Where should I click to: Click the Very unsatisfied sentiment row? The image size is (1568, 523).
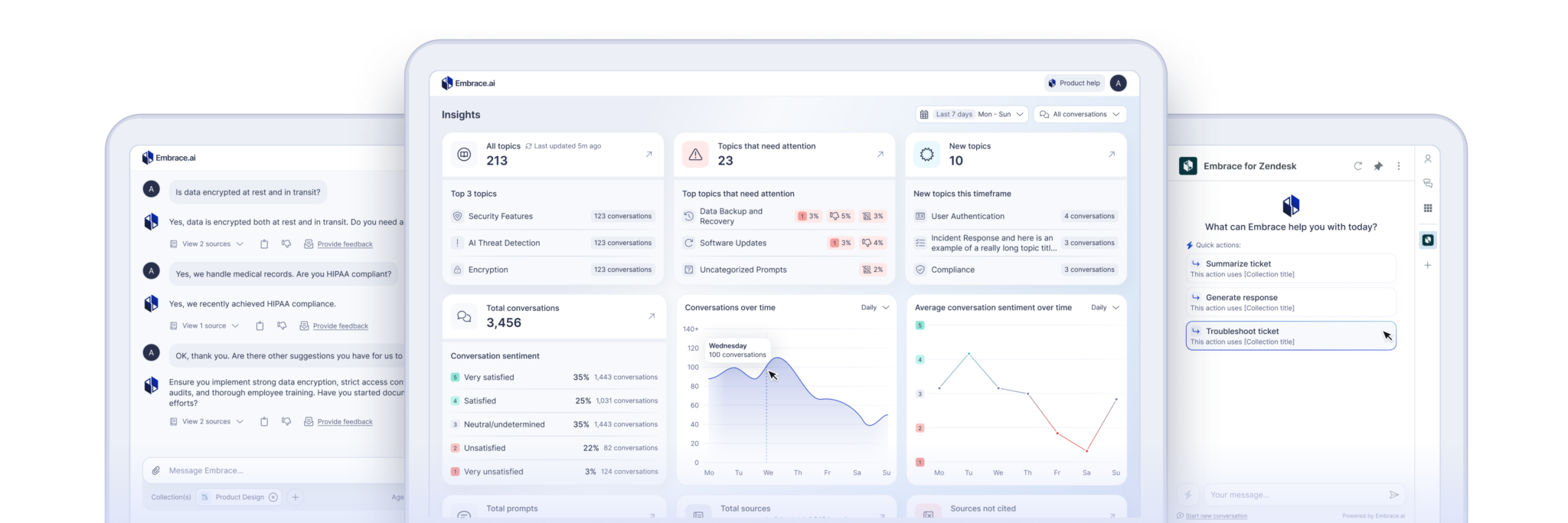554,472
